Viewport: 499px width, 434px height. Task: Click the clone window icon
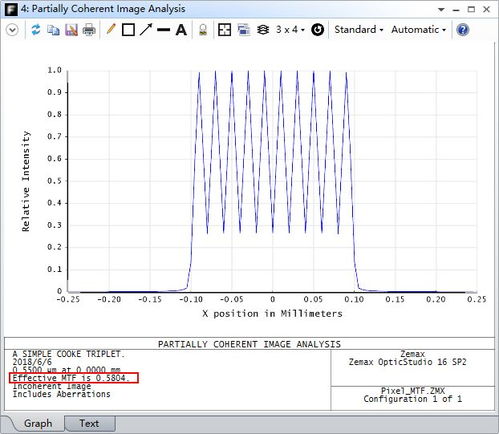244,30
